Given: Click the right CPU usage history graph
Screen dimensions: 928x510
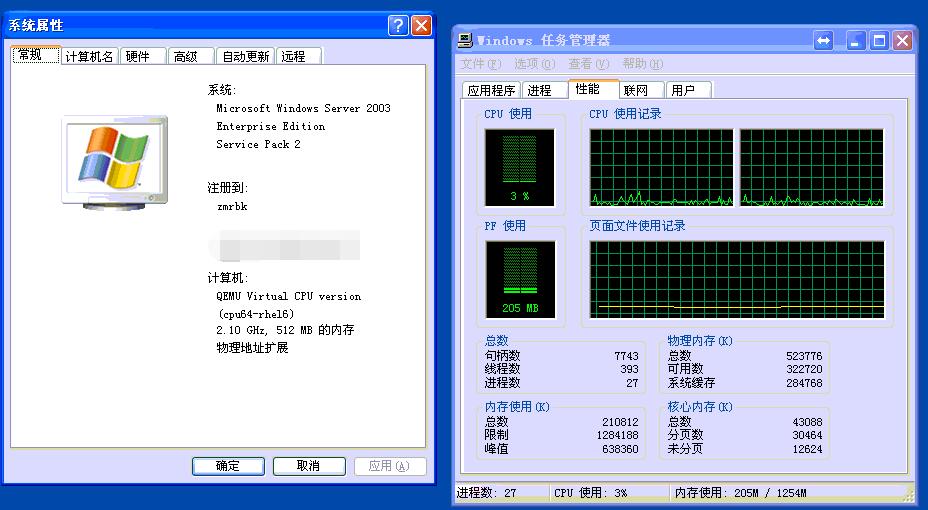Looking at the screenshot, I should click(x=812, y=167).
